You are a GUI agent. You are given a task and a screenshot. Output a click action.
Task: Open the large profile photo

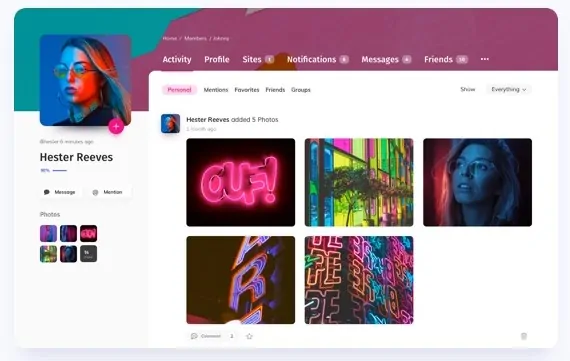point(85,80)
